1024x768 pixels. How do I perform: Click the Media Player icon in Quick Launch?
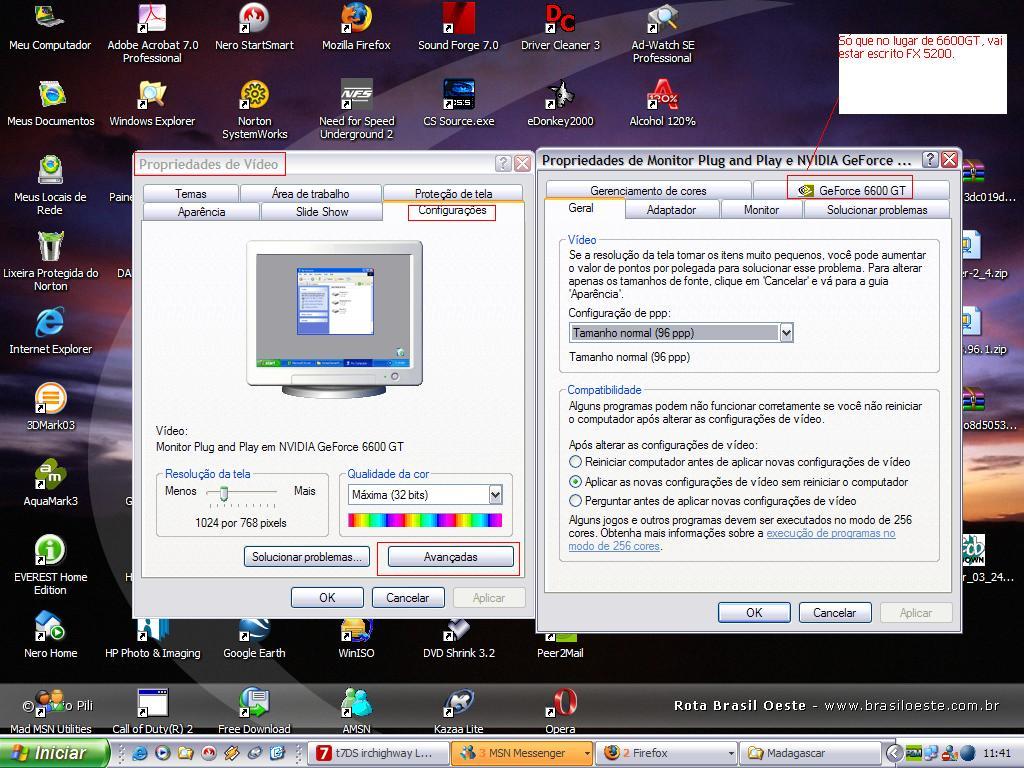163,753
